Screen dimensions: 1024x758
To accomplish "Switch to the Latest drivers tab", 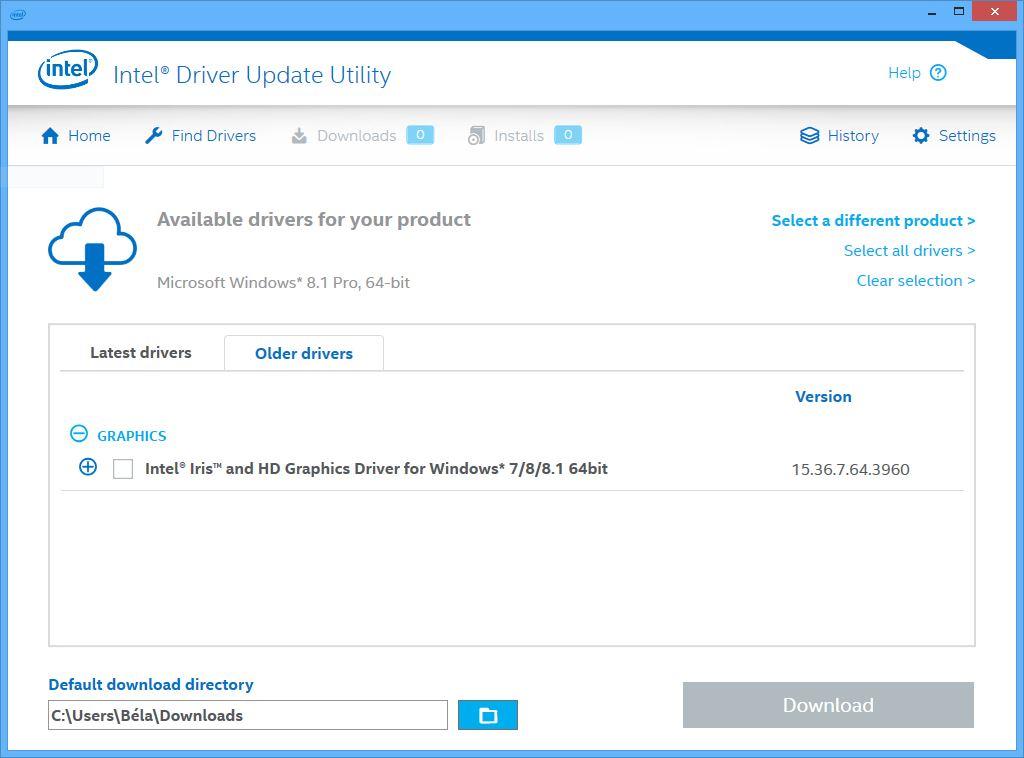I will pyautogui.click(x=141, y=353).
